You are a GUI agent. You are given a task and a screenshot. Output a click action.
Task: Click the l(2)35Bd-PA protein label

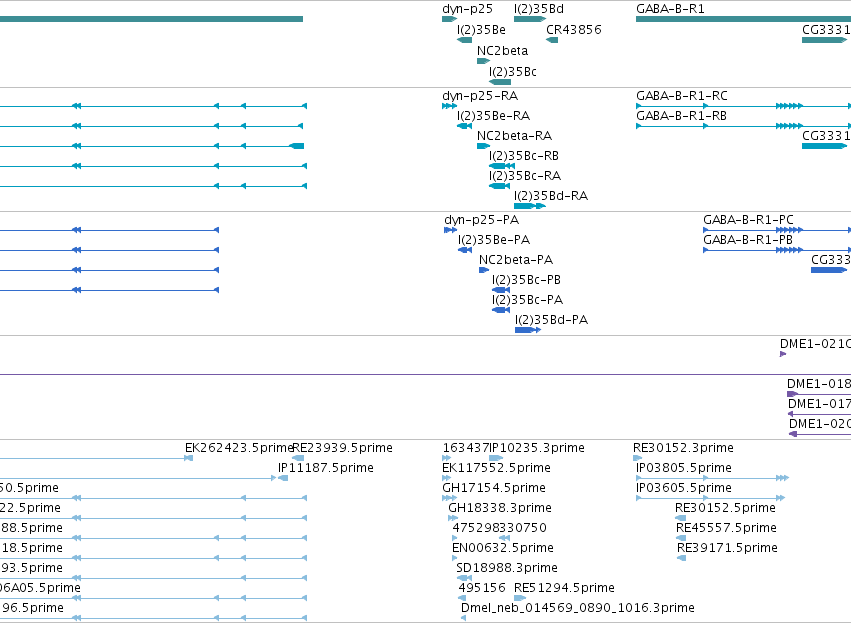[551, 320]
